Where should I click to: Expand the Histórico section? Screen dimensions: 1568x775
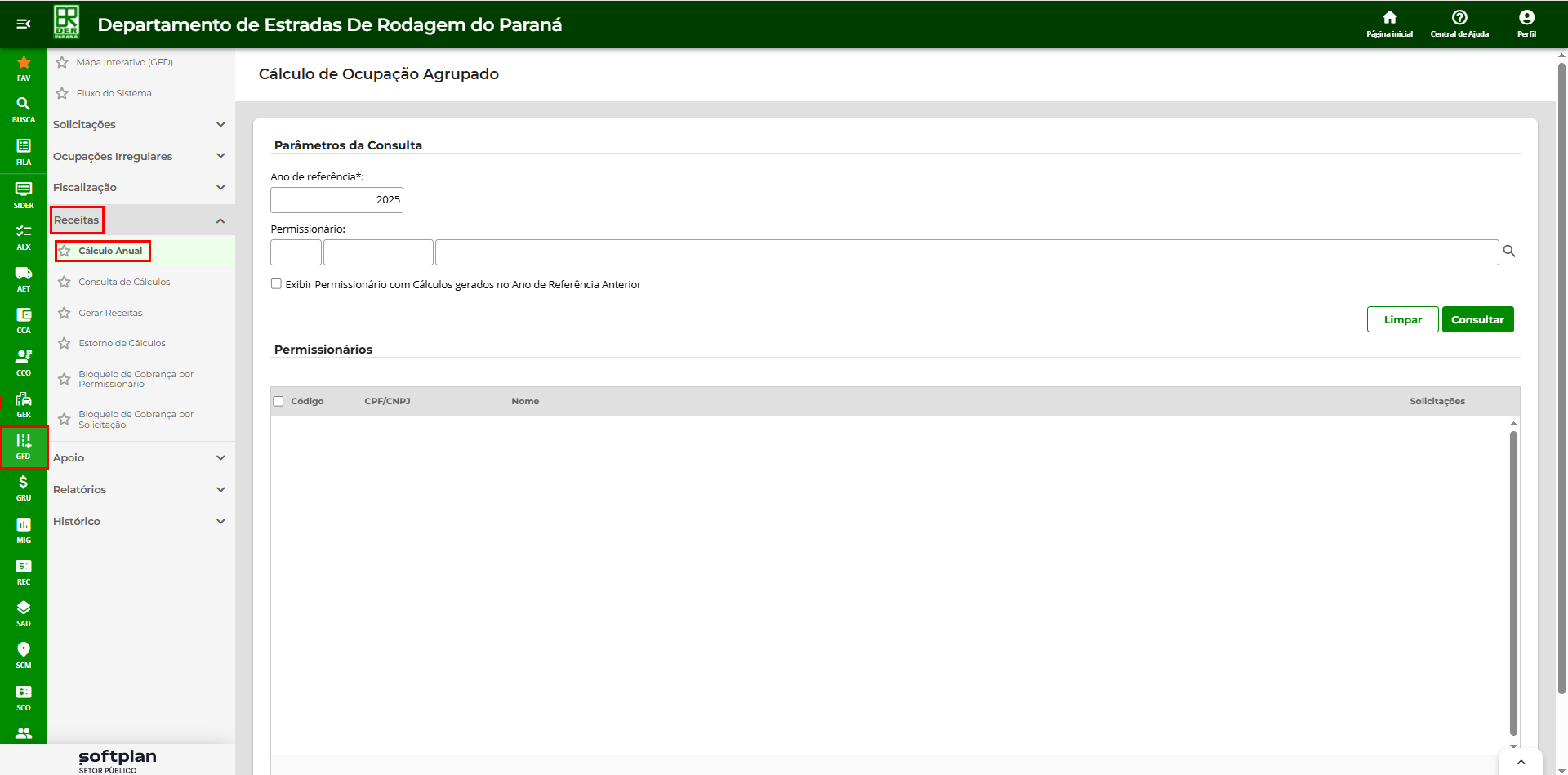(140, 521)
